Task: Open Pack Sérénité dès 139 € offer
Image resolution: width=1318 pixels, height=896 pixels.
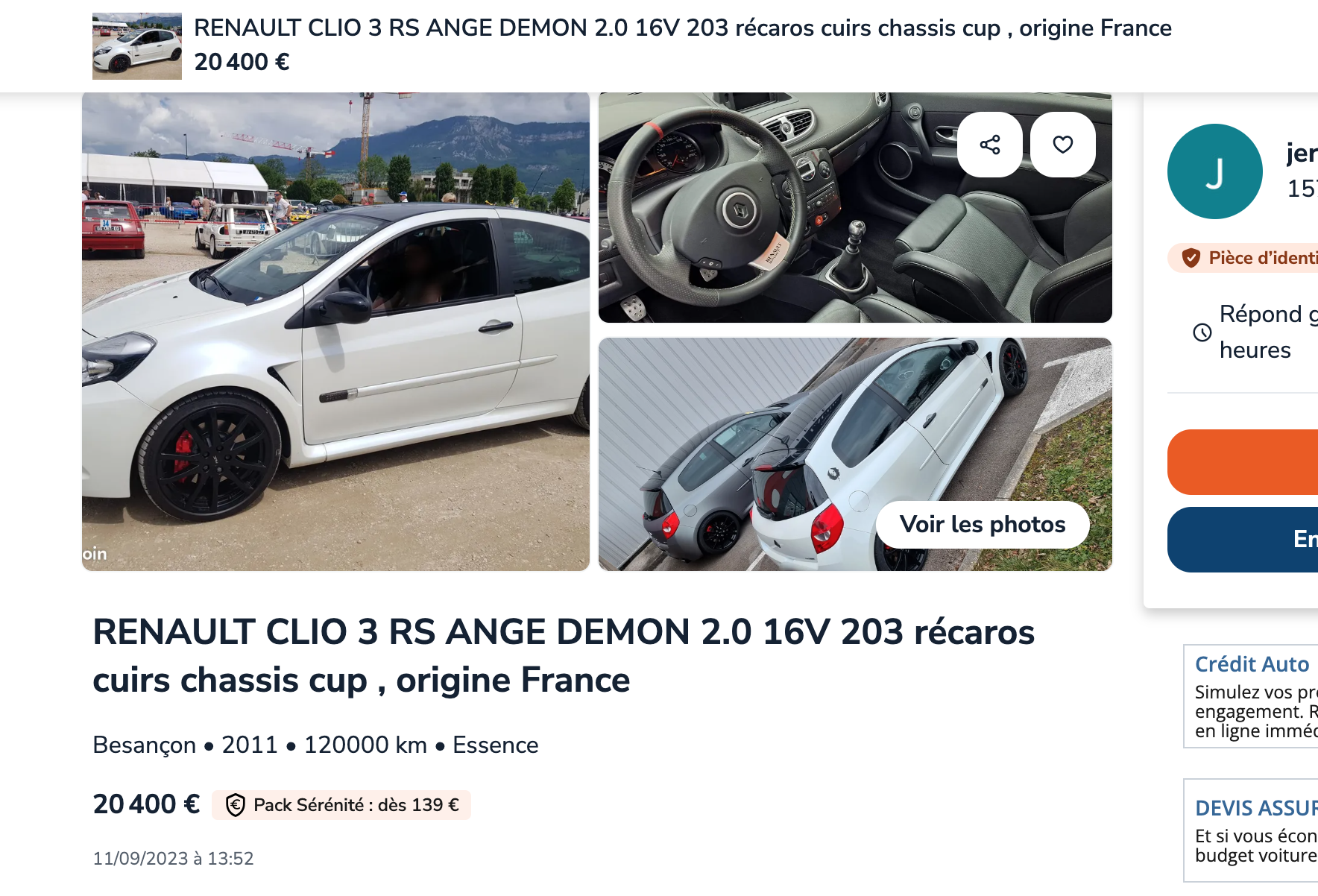Action: pyautogui.click(x=341, y=805)
